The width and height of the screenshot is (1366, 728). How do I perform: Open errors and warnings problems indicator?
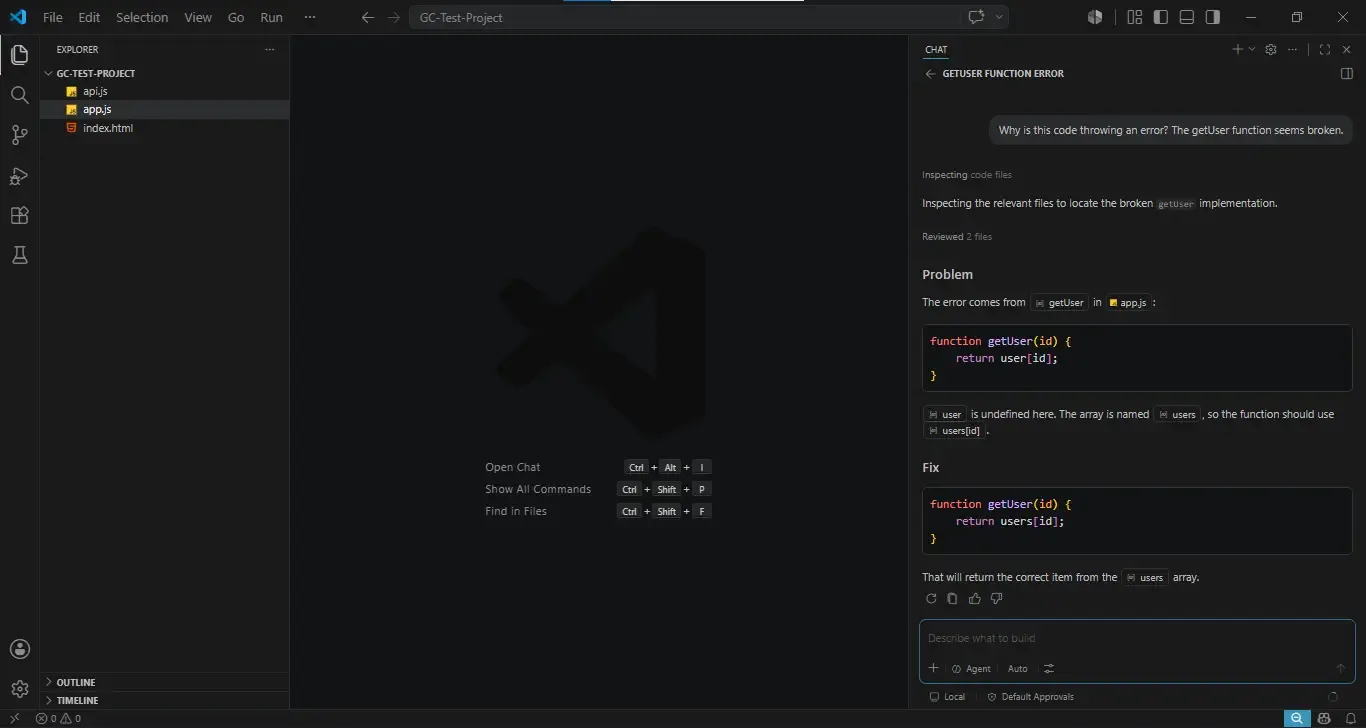click(58, 718)
